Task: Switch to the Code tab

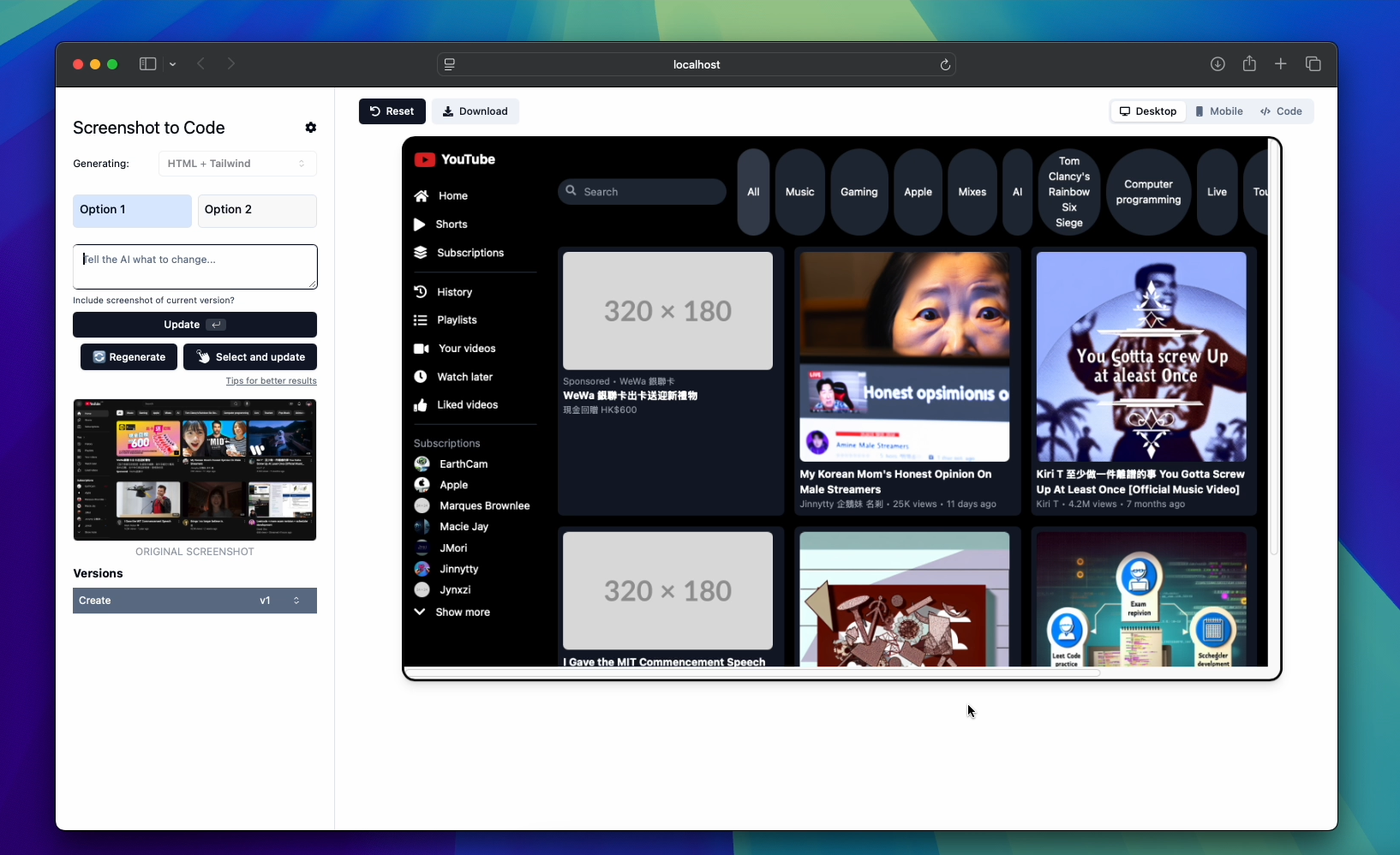Action: (x=1281, y=111)
